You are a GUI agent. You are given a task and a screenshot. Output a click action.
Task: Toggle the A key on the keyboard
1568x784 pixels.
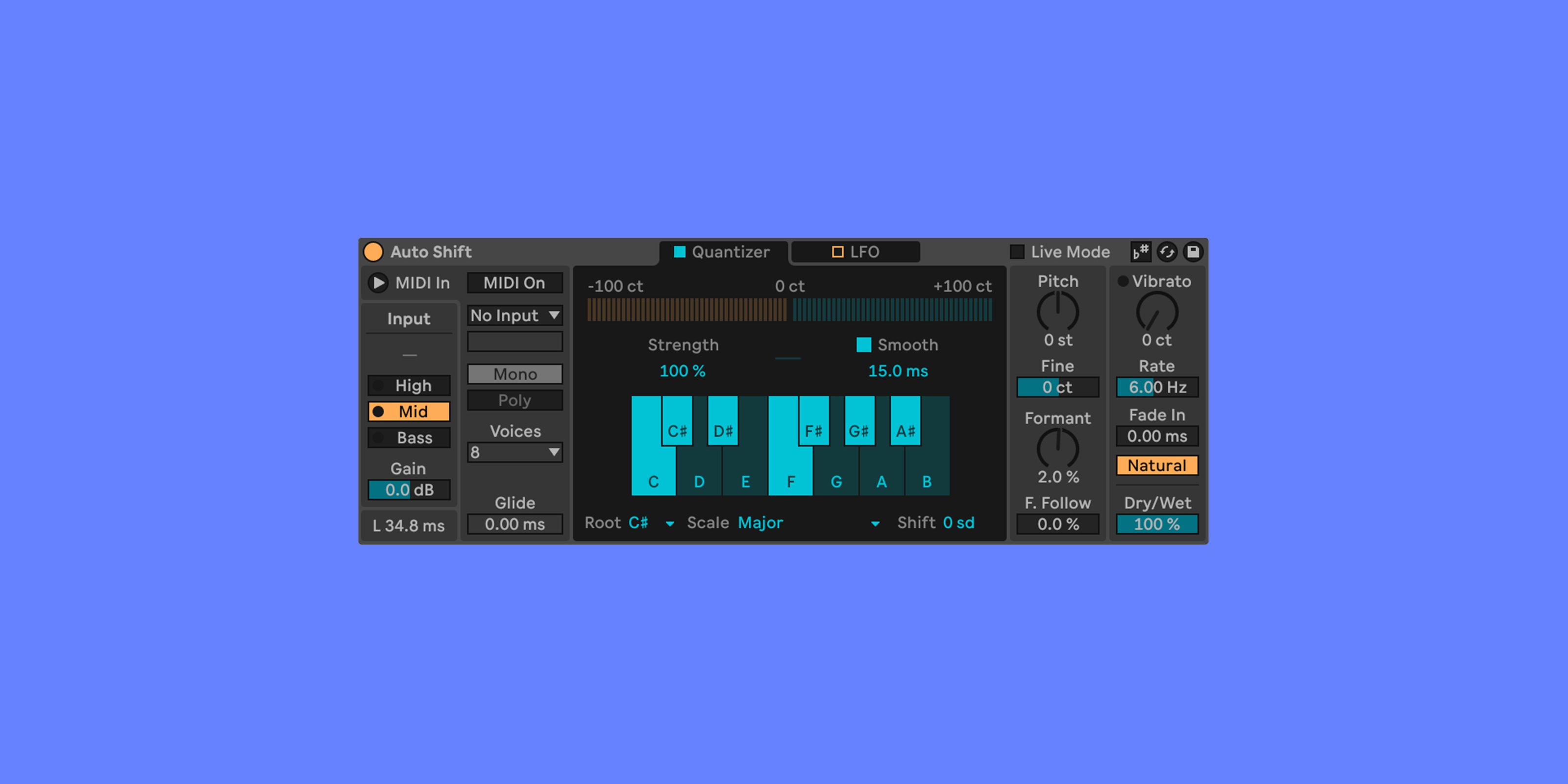point(882,472)
